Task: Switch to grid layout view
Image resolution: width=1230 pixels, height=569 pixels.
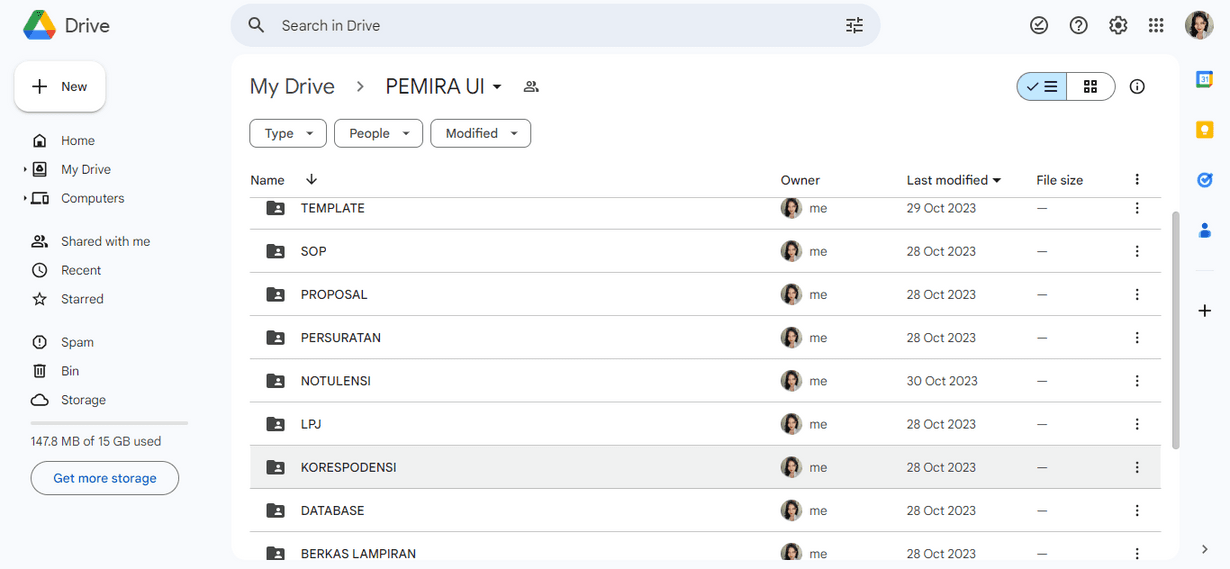Action: tap(1090, 87)
